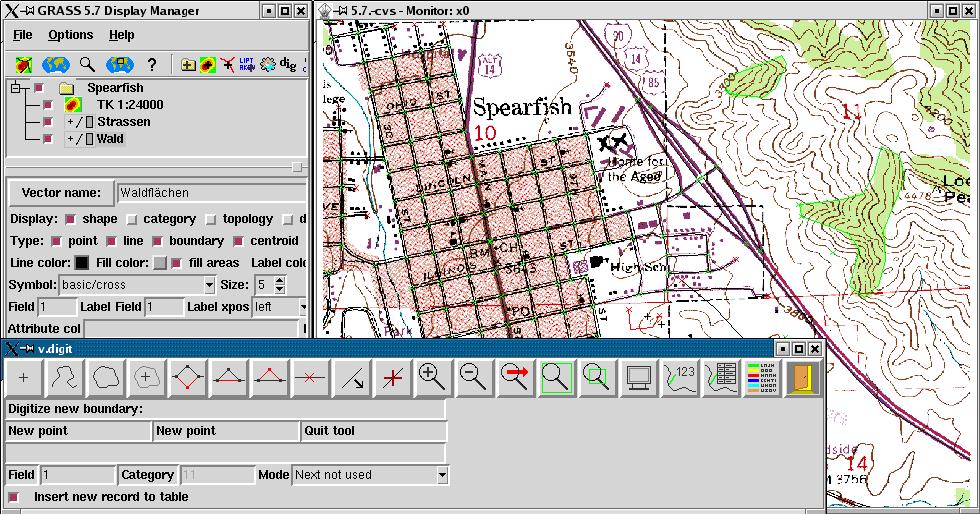Open the Help menu
Image resolution: width=980 pixels, height=514 pixels.
[x=122, y=35]
